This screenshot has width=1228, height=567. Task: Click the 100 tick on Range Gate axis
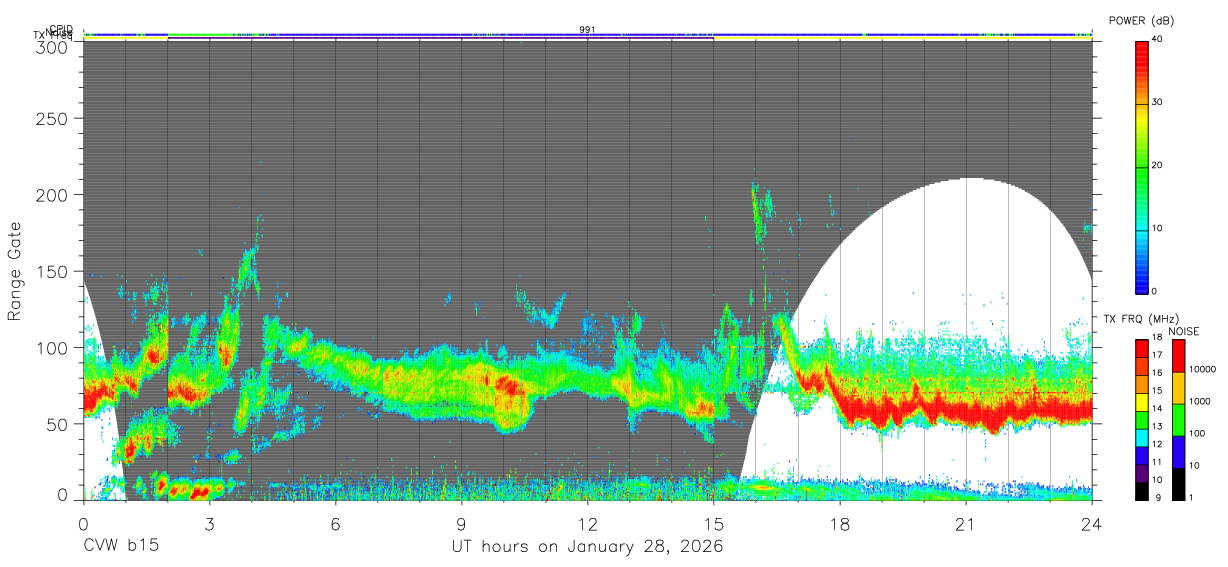coord(52,347)
